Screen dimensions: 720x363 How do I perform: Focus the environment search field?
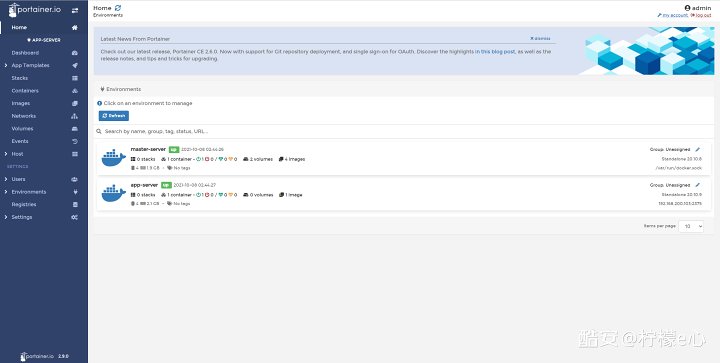tap(404, 131)
